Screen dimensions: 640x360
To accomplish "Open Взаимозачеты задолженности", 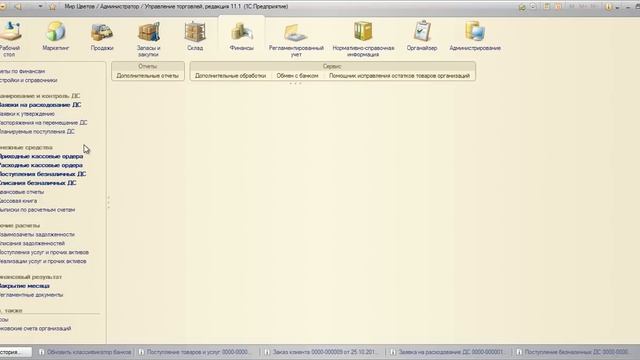I will pyautogui.click(x=37, y=234).
